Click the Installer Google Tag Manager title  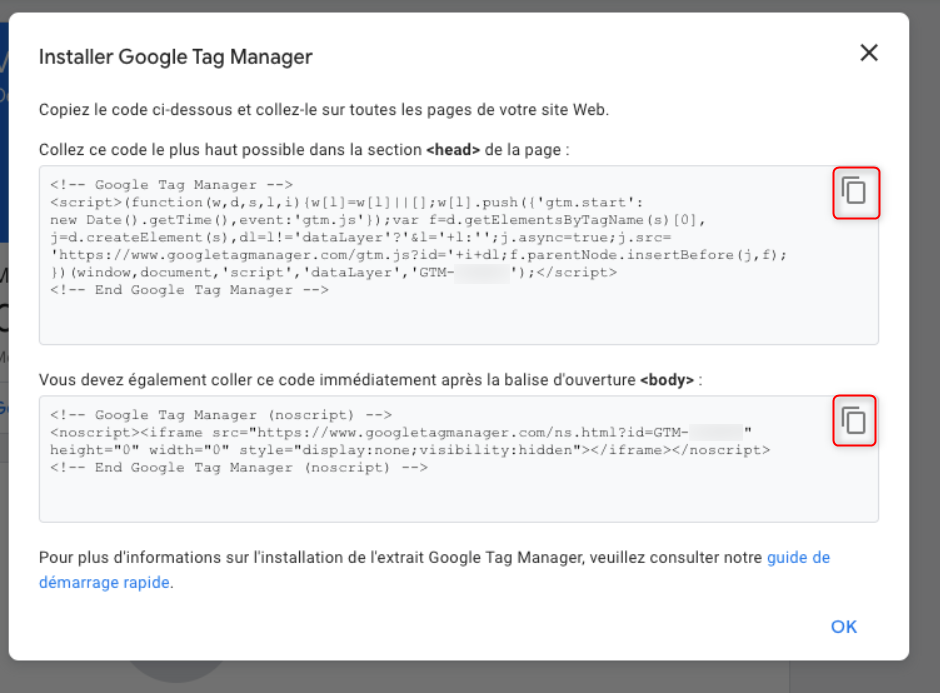click(x=175, y=57)
